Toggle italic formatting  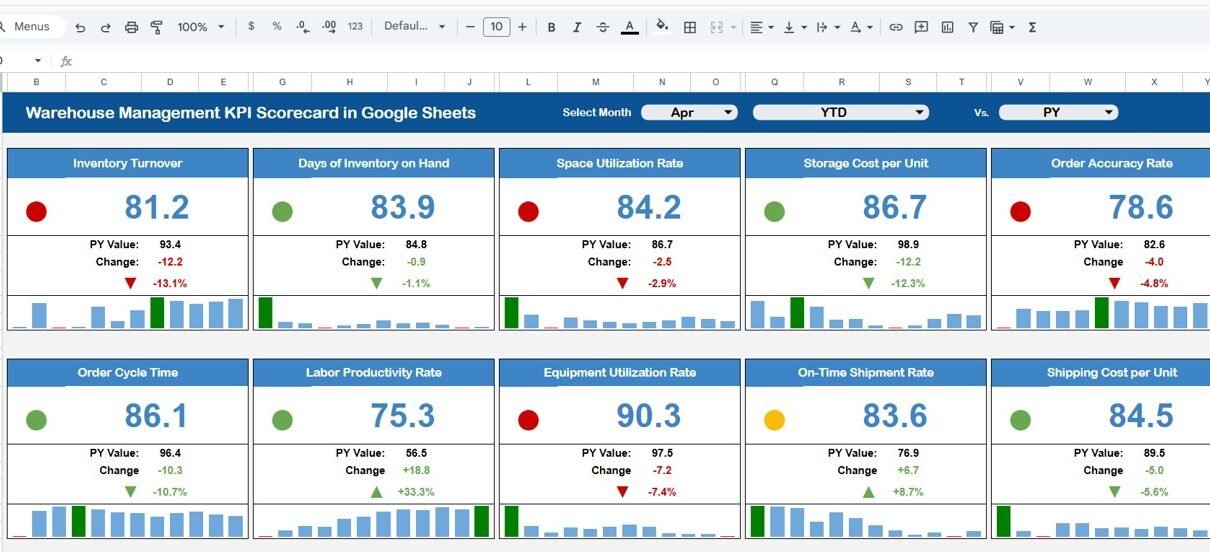click(576, 27)
